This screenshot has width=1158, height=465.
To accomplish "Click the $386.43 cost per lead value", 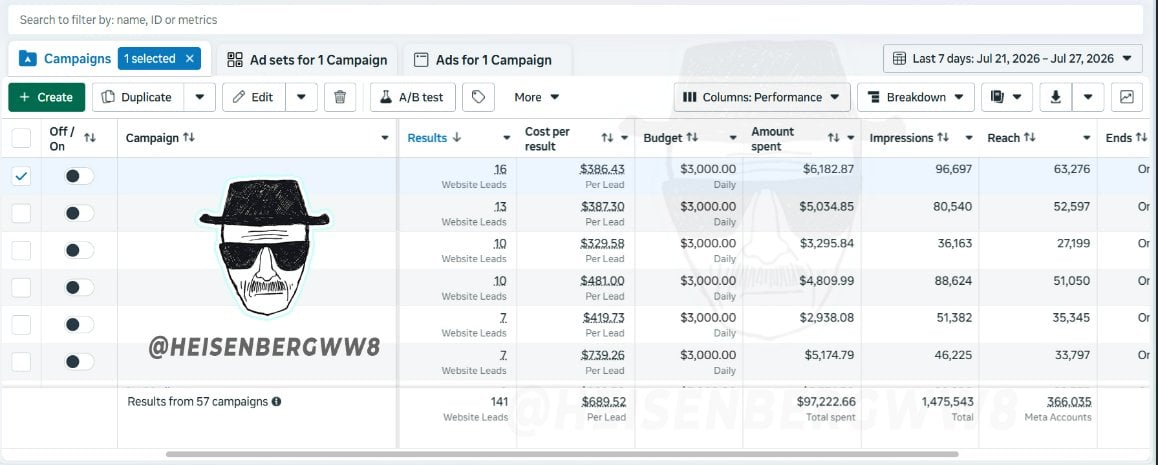I will 602,169.
